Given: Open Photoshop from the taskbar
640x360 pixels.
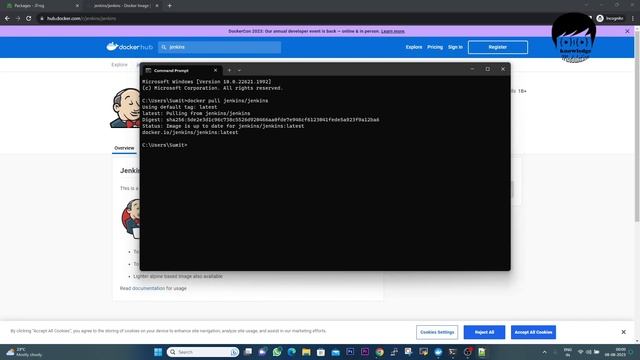Looking at the screenshot, I should click(x=350, y=352).
